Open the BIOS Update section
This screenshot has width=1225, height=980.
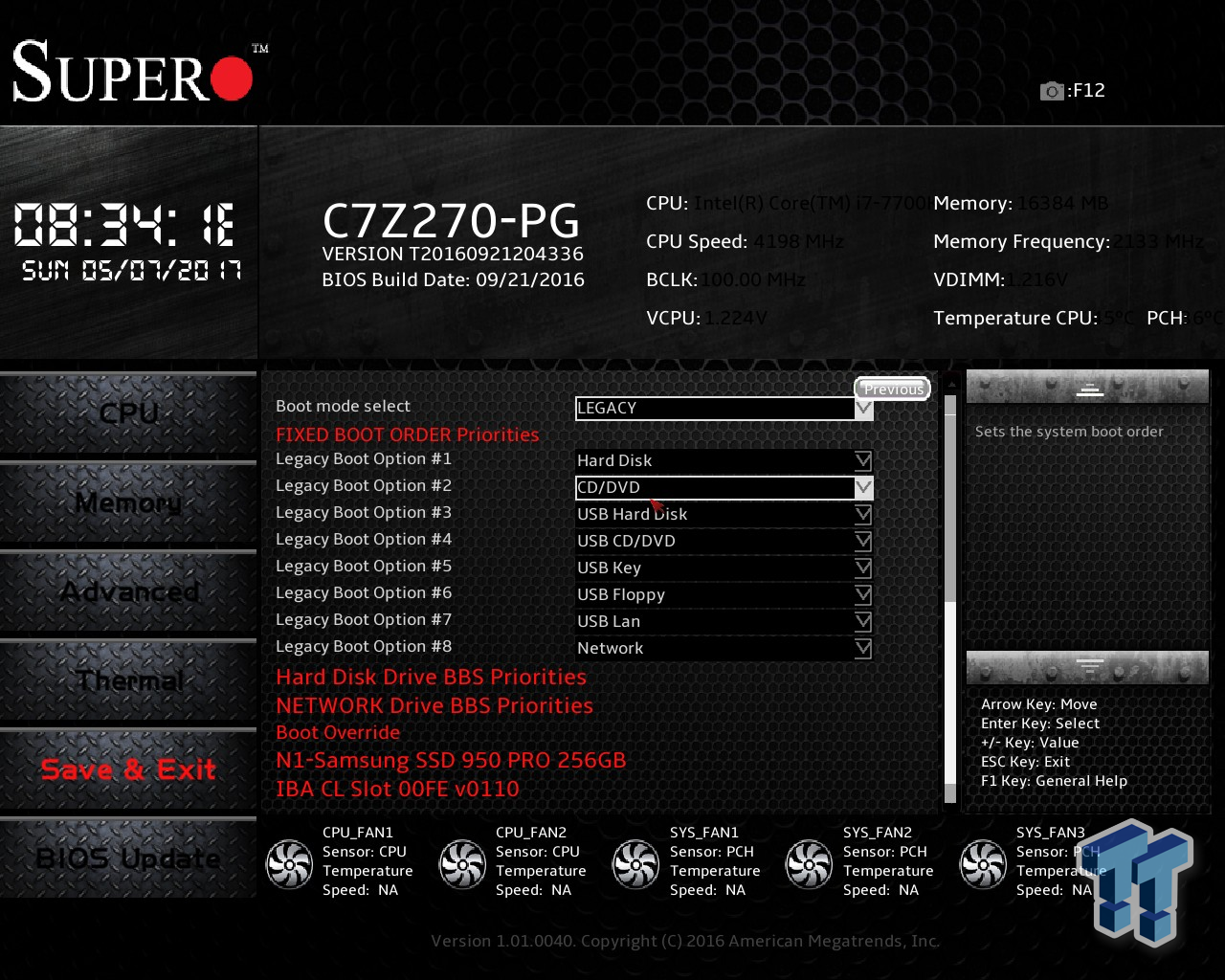pos(128,858)
